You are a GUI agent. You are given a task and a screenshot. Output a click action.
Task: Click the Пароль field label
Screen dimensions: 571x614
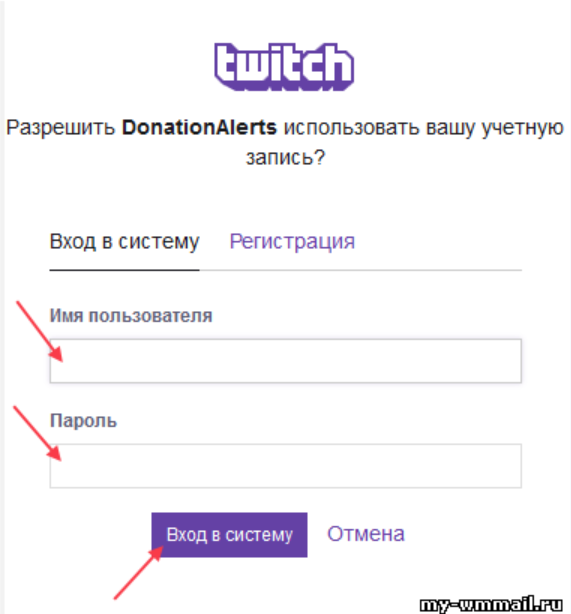(83, 421)
